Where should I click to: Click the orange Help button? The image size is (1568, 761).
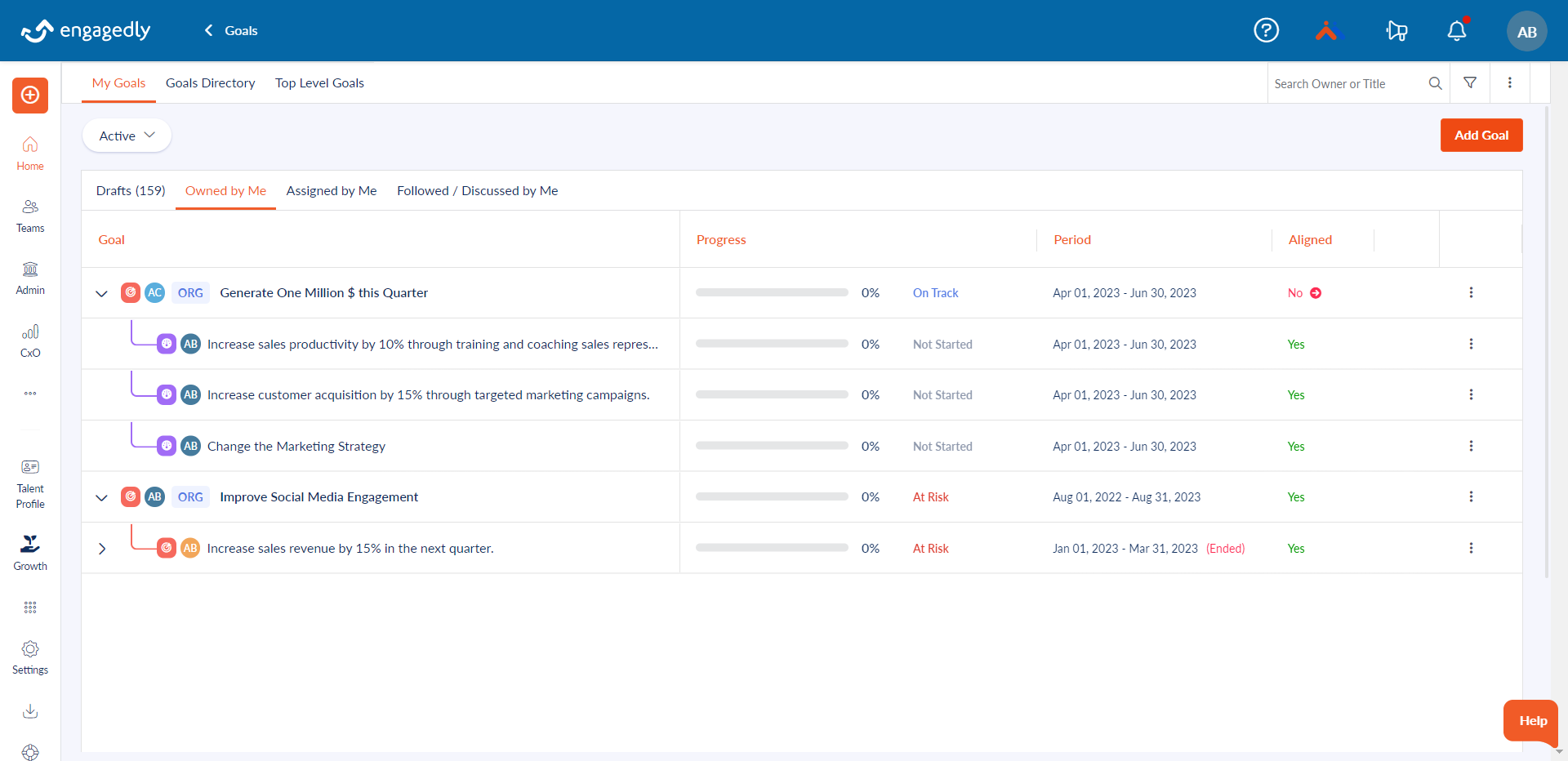(1531, 721)
